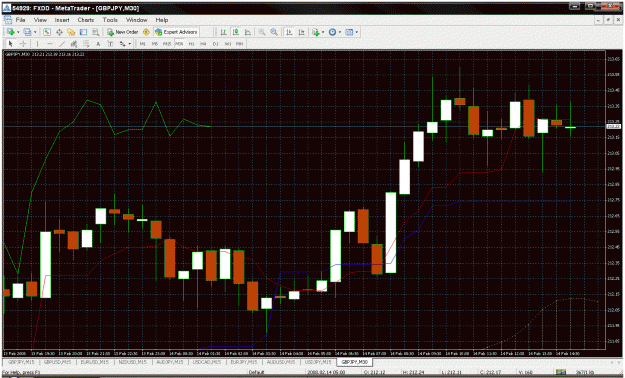Viewport: 625px width, 378px height.
Task: Open the Strategy Tester icon
Action: pos(96,32)
